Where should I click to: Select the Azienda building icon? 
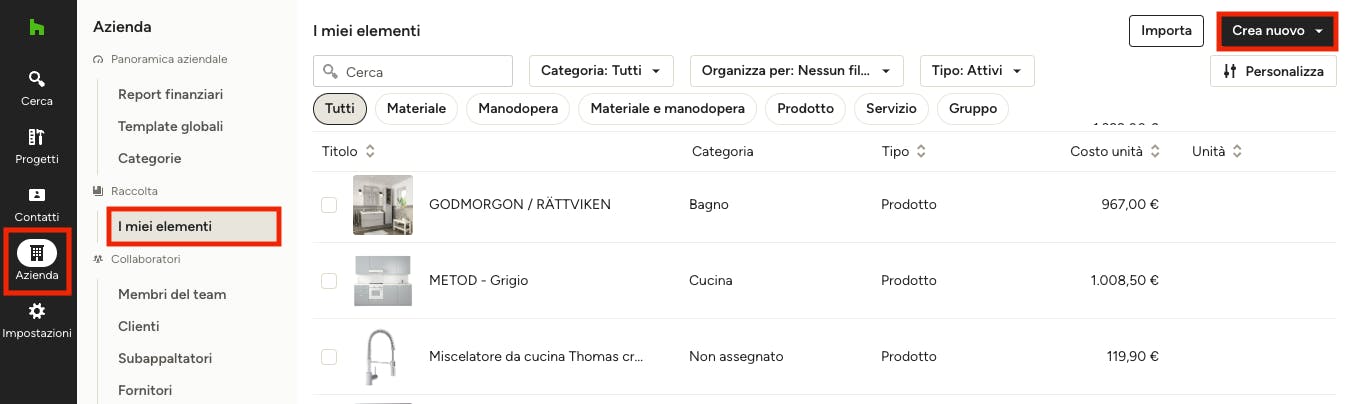pyautogui.click(x=37, y=253)
